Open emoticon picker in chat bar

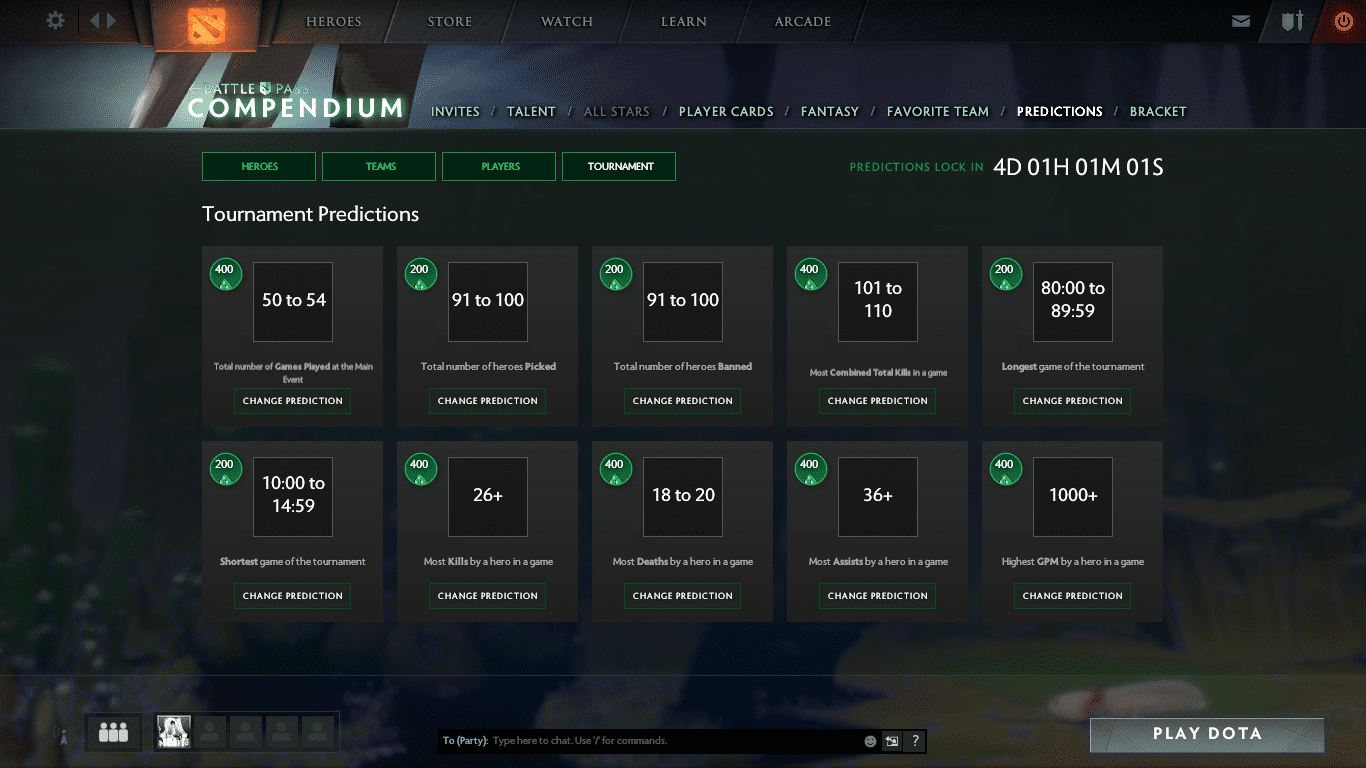(x=869, y=740)
